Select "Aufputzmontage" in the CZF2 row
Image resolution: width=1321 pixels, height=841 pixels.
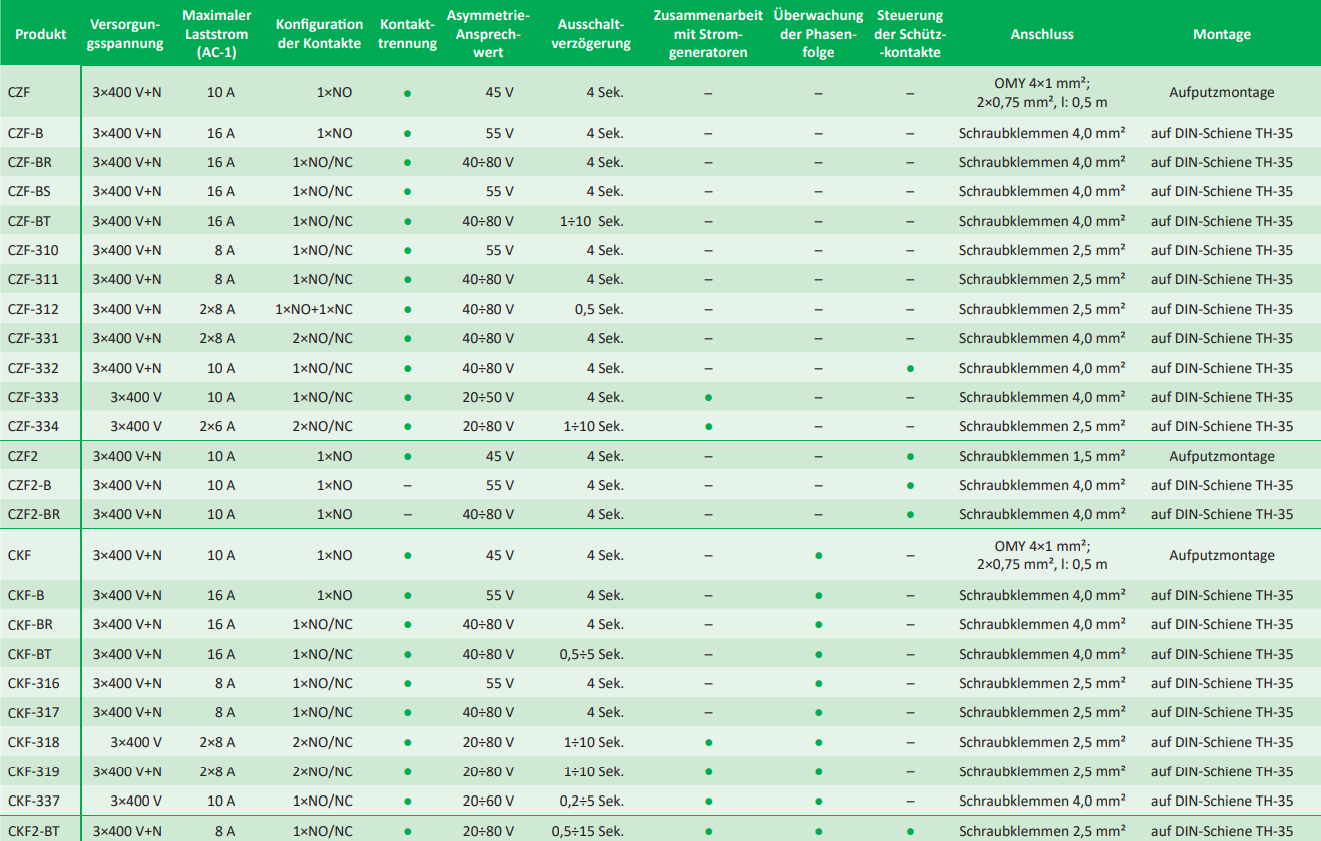point(1222,456)
